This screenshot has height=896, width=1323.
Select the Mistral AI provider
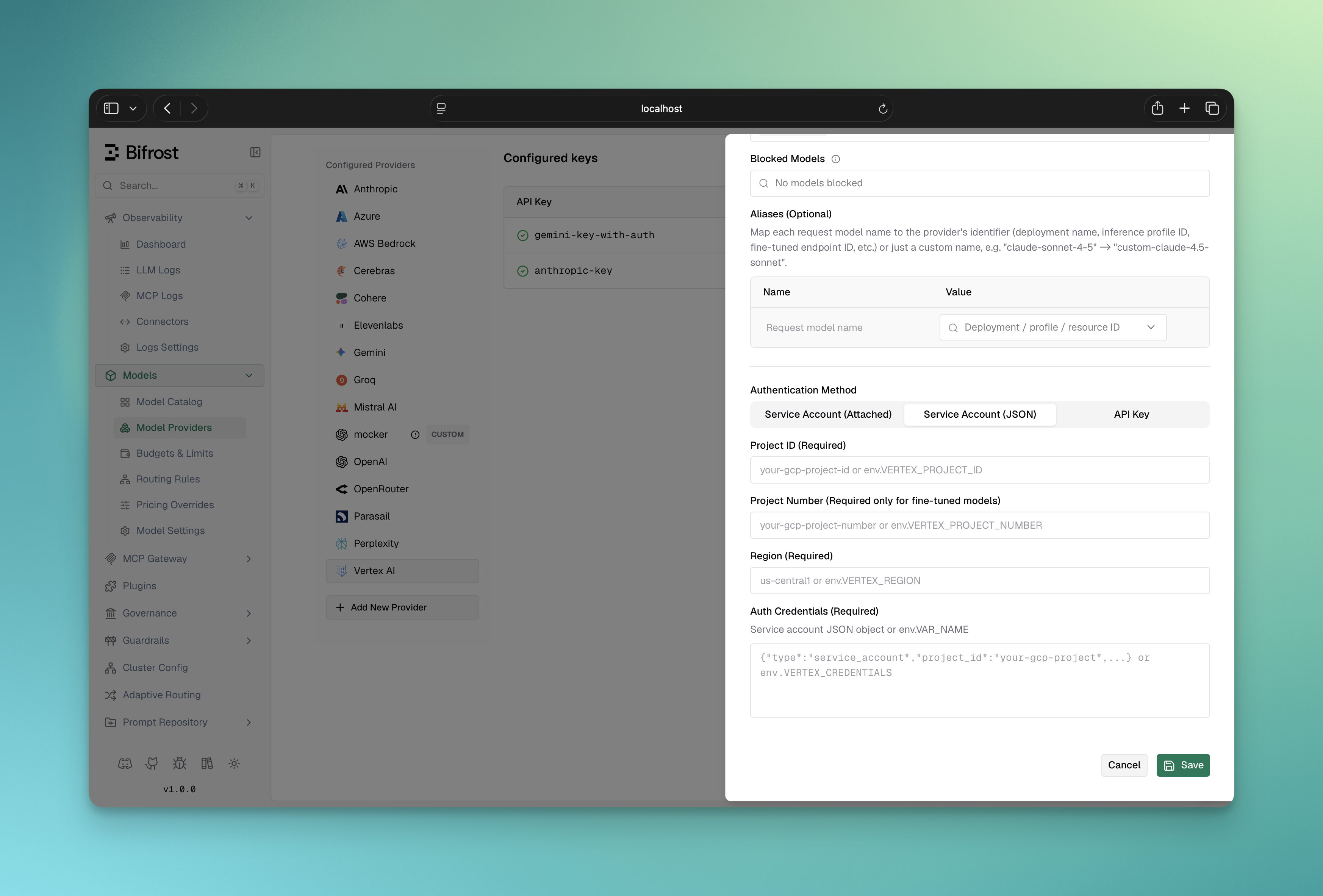pos(402,407)
